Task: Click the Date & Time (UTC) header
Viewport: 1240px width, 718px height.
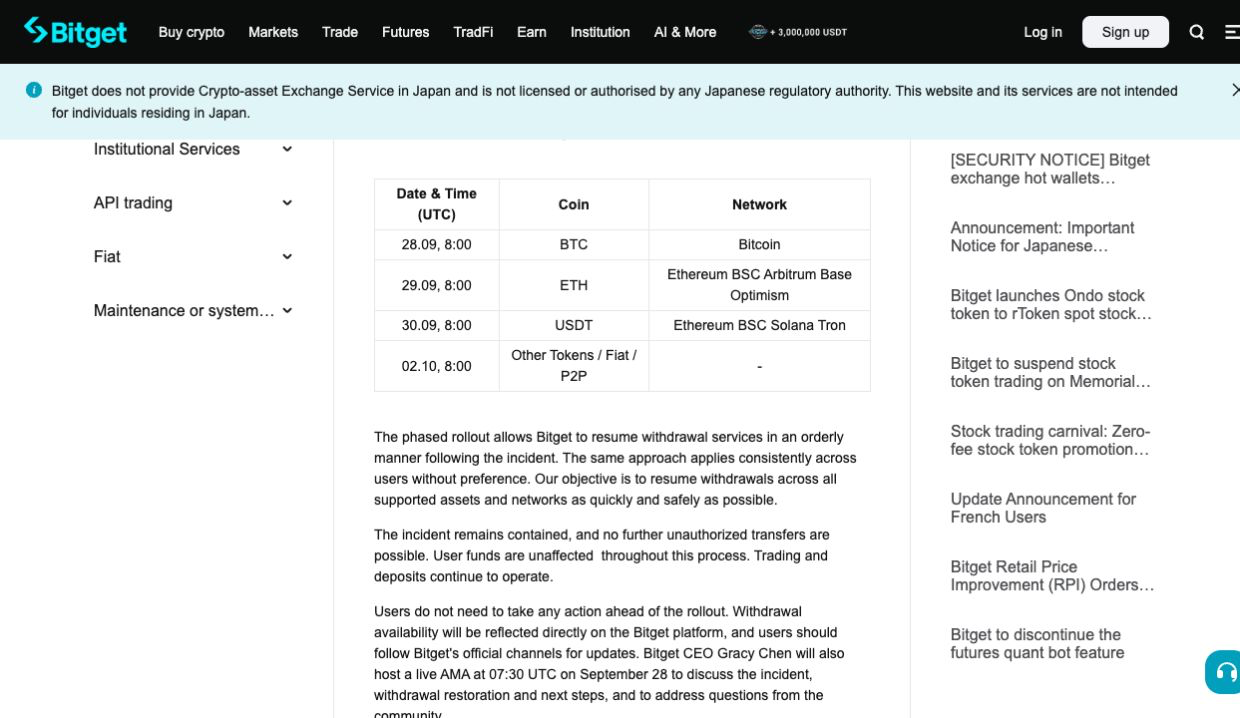Action: coord(437,204)
